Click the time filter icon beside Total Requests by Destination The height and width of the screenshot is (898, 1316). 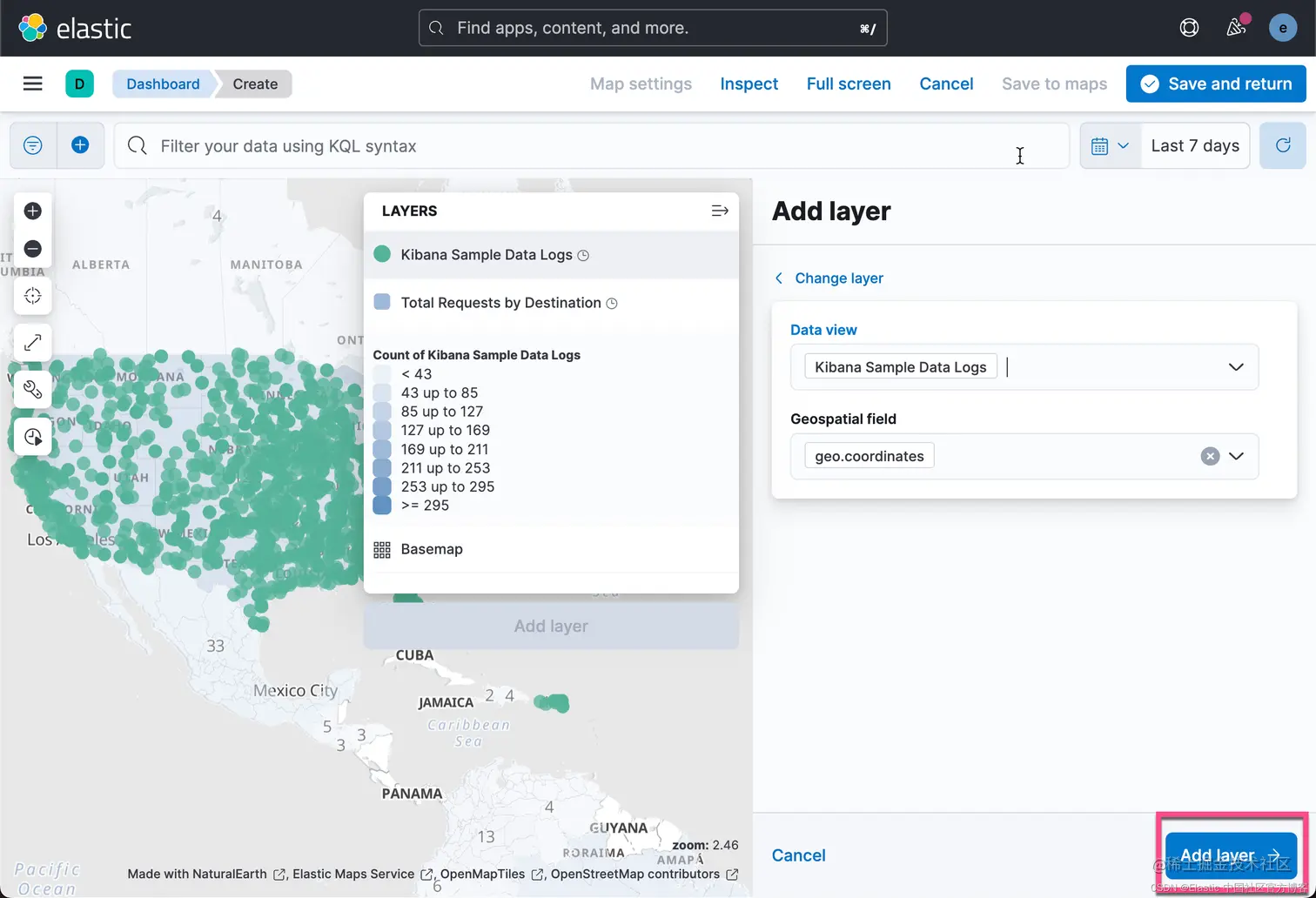[x=612, y=303]
